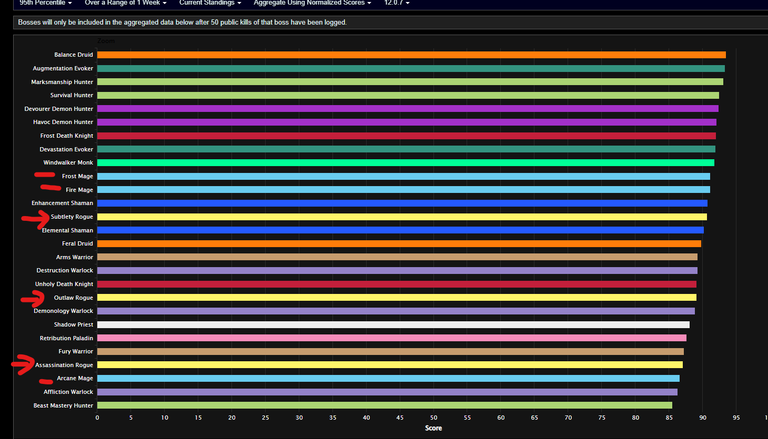The width and height of the screenshot is (768, 439).
Task: Click the Frost Death Knight label
Action: (67, 136)
